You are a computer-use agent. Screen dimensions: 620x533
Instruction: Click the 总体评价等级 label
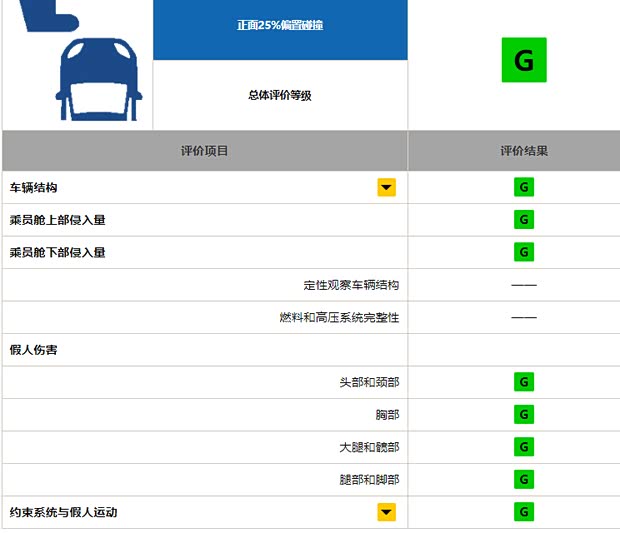tap(280, 95)
